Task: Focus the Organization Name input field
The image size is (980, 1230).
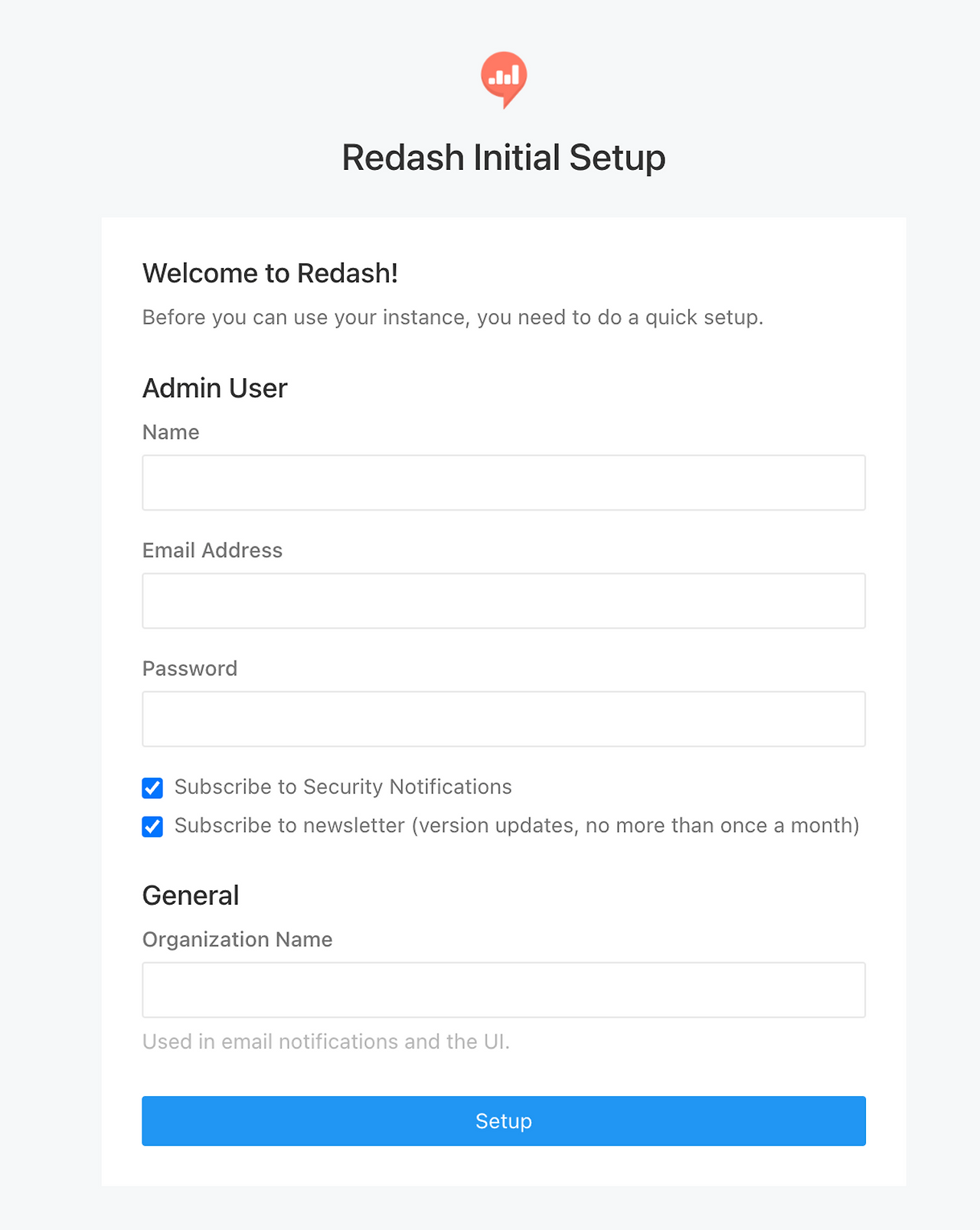Action: (x=504, y=990)
